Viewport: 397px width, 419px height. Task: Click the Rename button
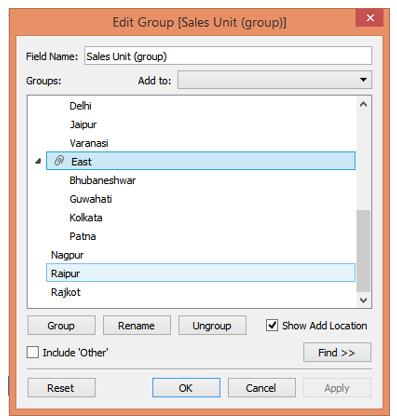(x=137, y=325)
